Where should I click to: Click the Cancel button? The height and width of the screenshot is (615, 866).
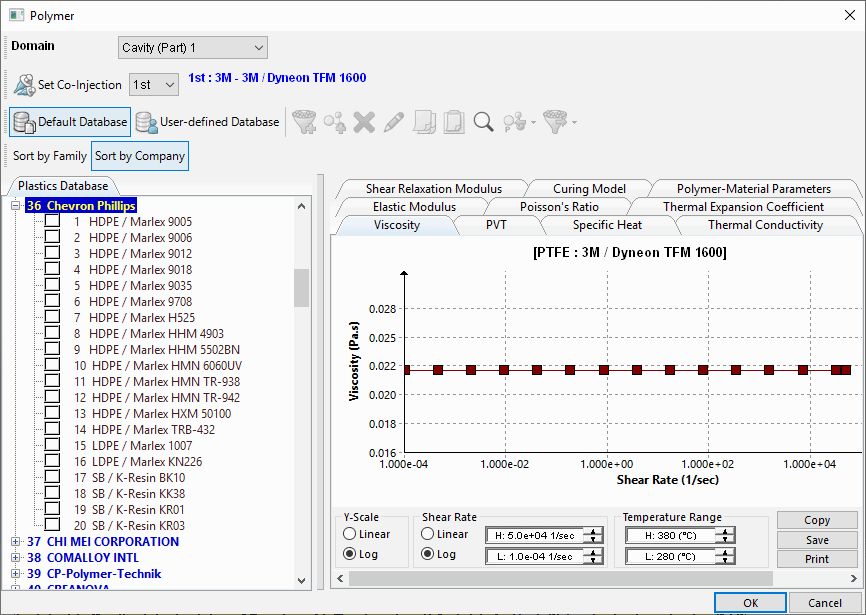pyautogui.click(x=825, y=603)
